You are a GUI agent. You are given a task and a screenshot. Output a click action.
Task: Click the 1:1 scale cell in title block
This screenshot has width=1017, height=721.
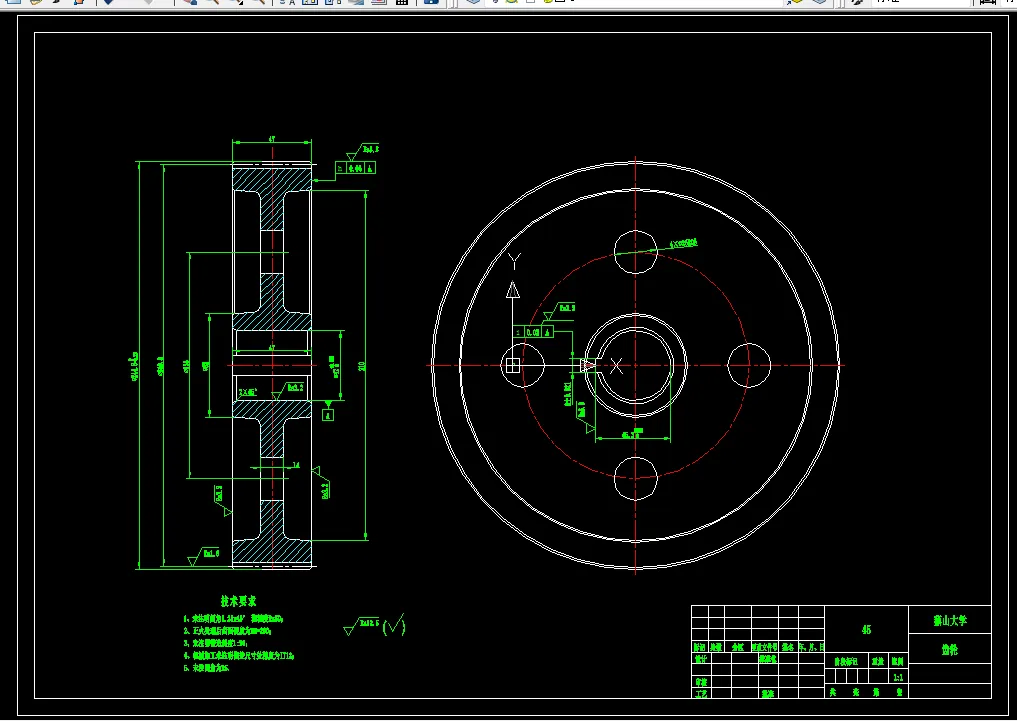click(x=898, y=678)
